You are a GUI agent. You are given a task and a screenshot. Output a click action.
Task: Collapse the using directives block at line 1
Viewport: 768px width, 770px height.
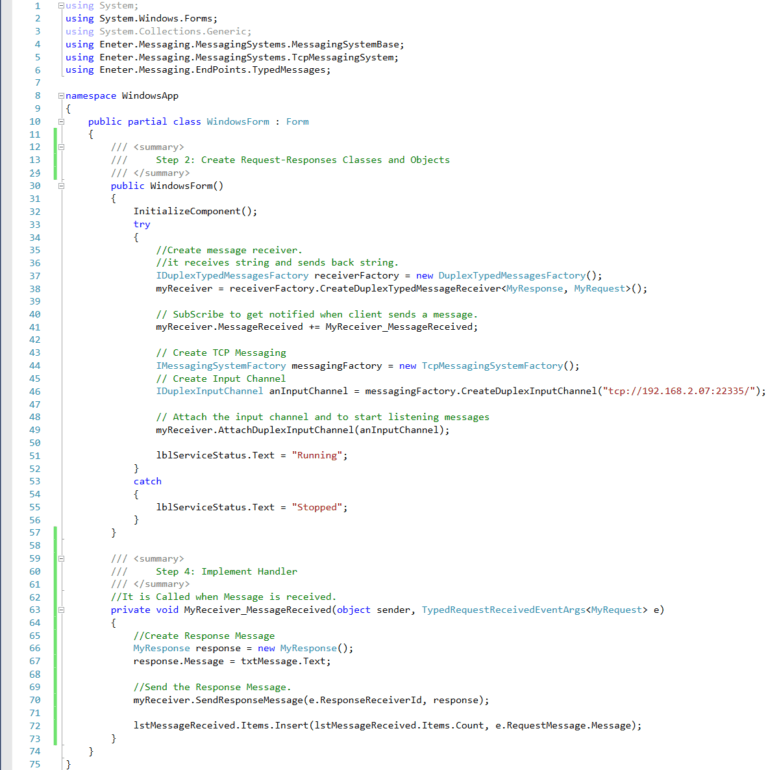tap(61, 6)
